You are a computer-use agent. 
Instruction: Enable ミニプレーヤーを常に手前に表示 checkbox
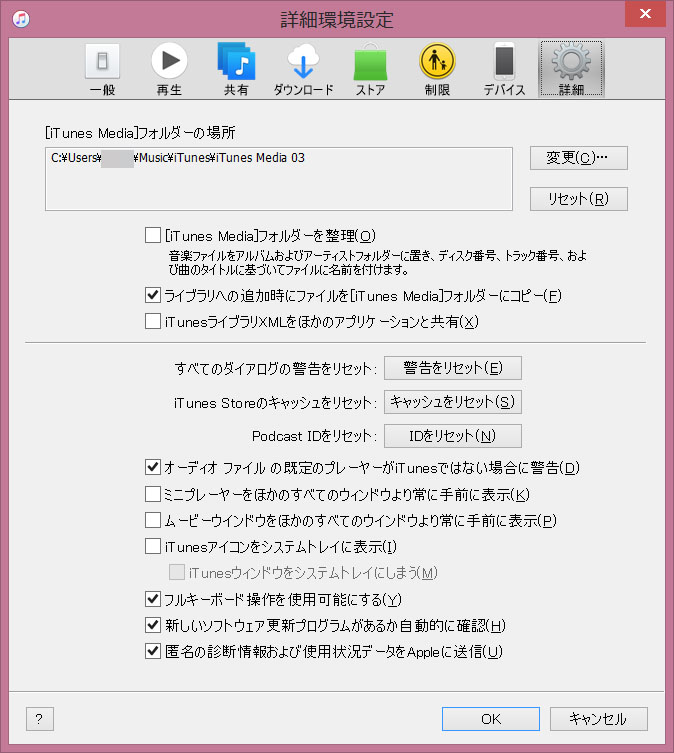click(x=153, y=494)
